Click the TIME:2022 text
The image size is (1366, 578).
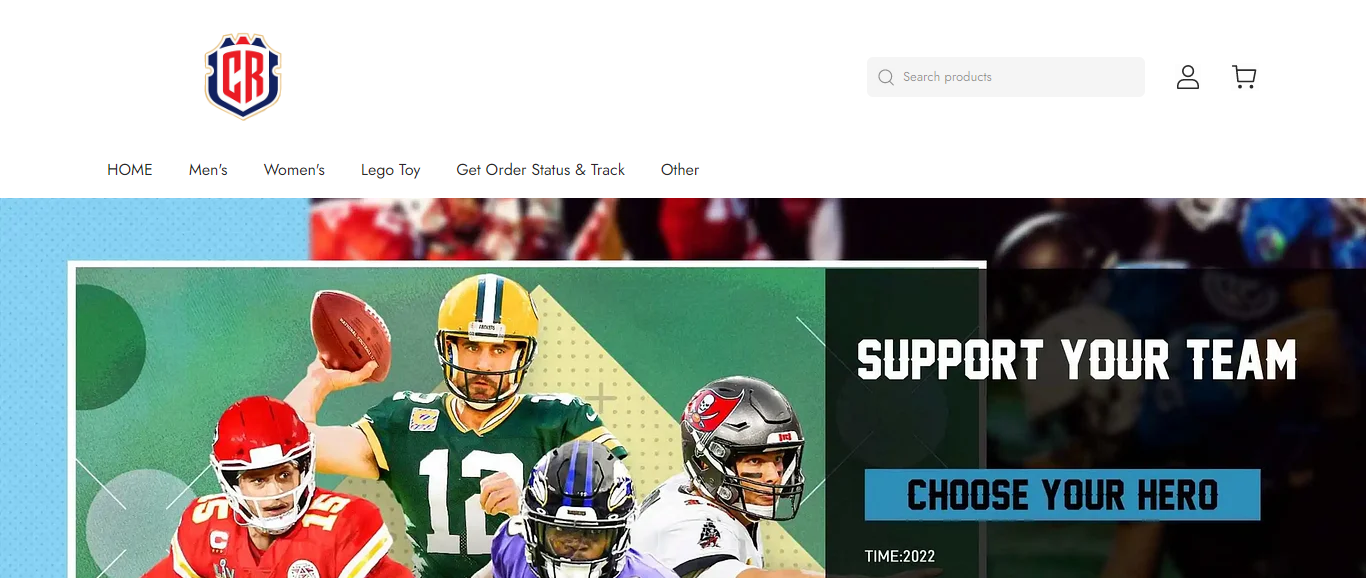pyautogui.click(x=900, y=557)
